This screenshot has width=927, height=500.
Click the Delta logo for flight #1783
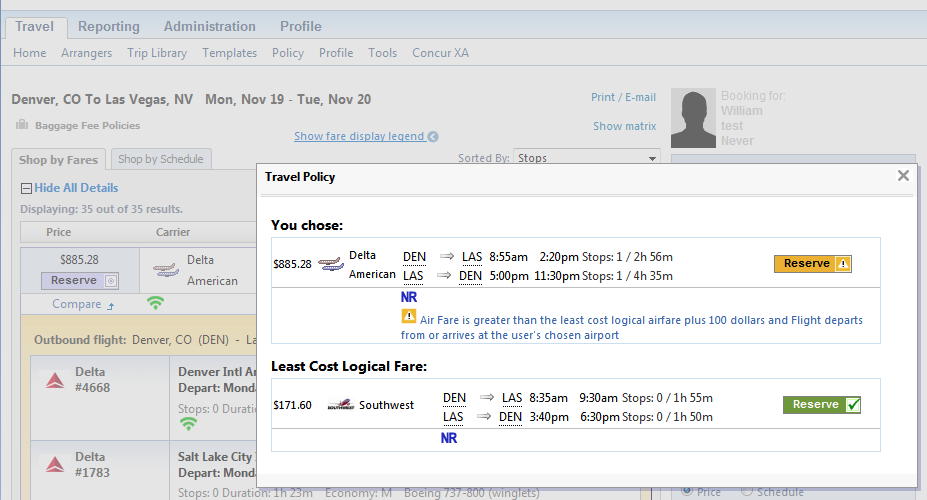pyautogui.click(x=55, y=465)
